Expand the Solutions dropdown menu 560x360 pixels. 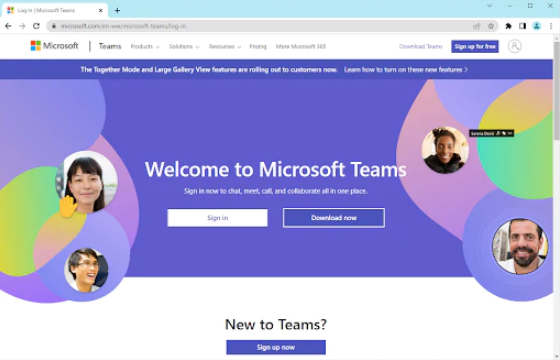pos(184,46)
